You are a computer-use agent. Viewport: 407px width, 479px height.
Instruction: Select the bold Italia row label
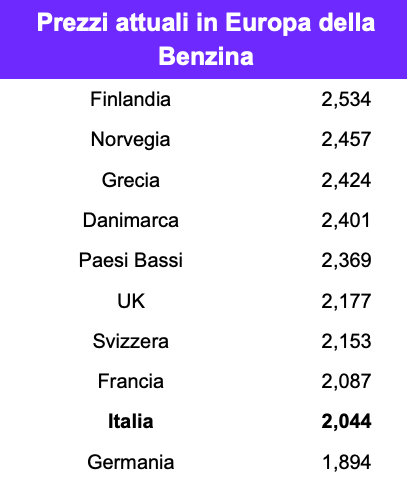(x=131, y=421)
